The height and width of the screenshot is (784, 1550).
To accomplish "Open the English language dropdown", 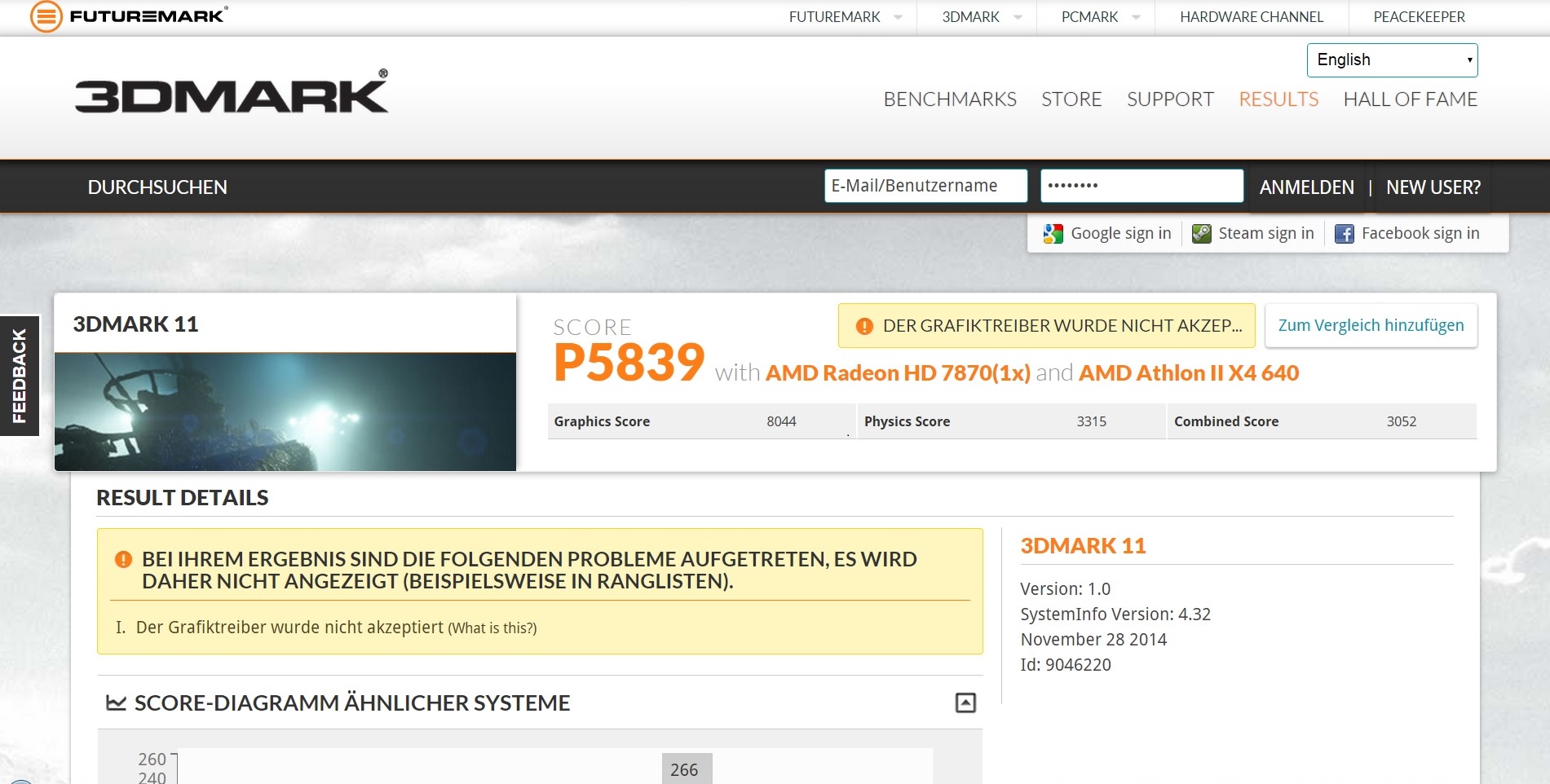I will point(1392,60).
